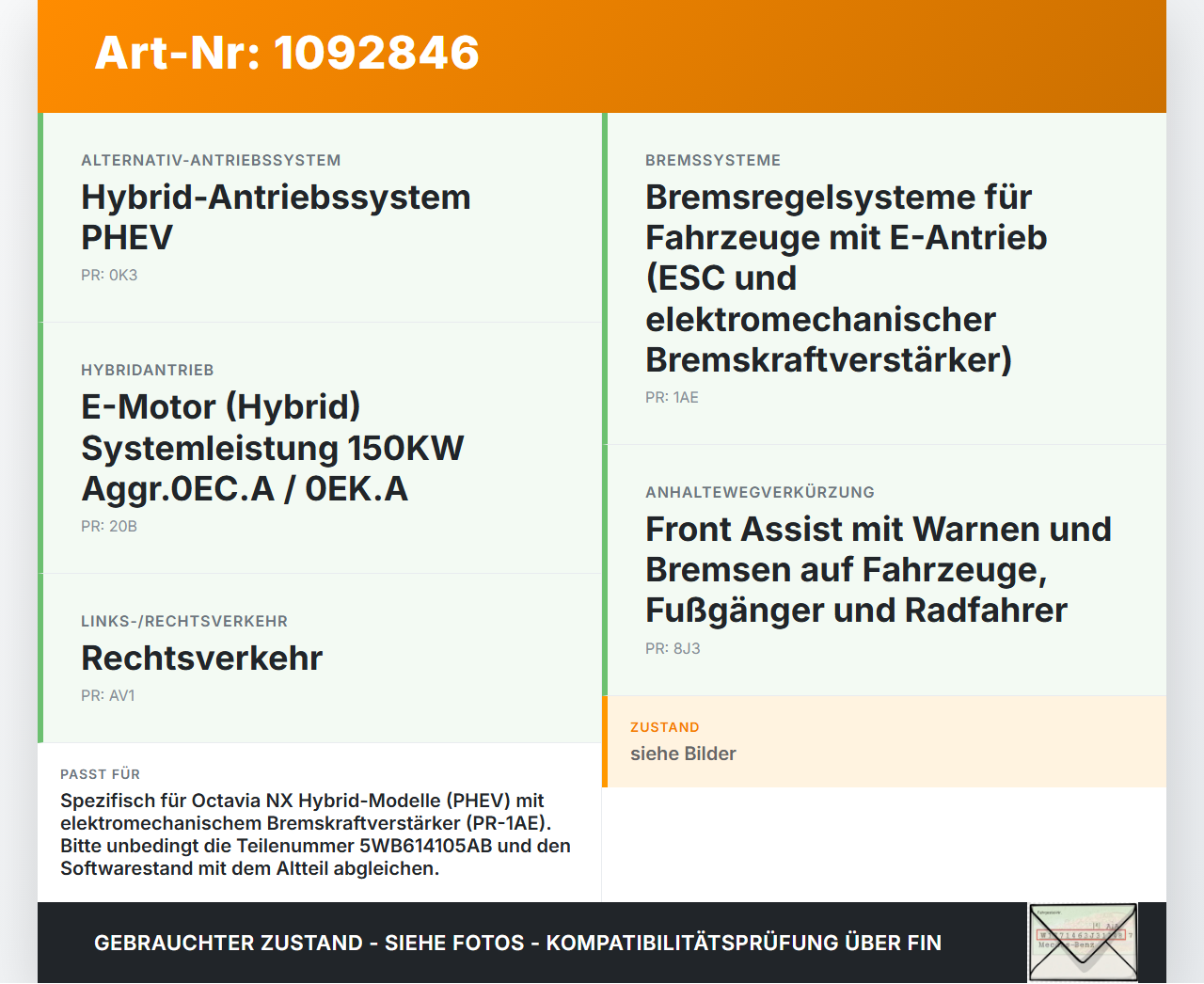Click the PASST FÜR label
Screen dimensions: 1204x984
tap(100, 775)
